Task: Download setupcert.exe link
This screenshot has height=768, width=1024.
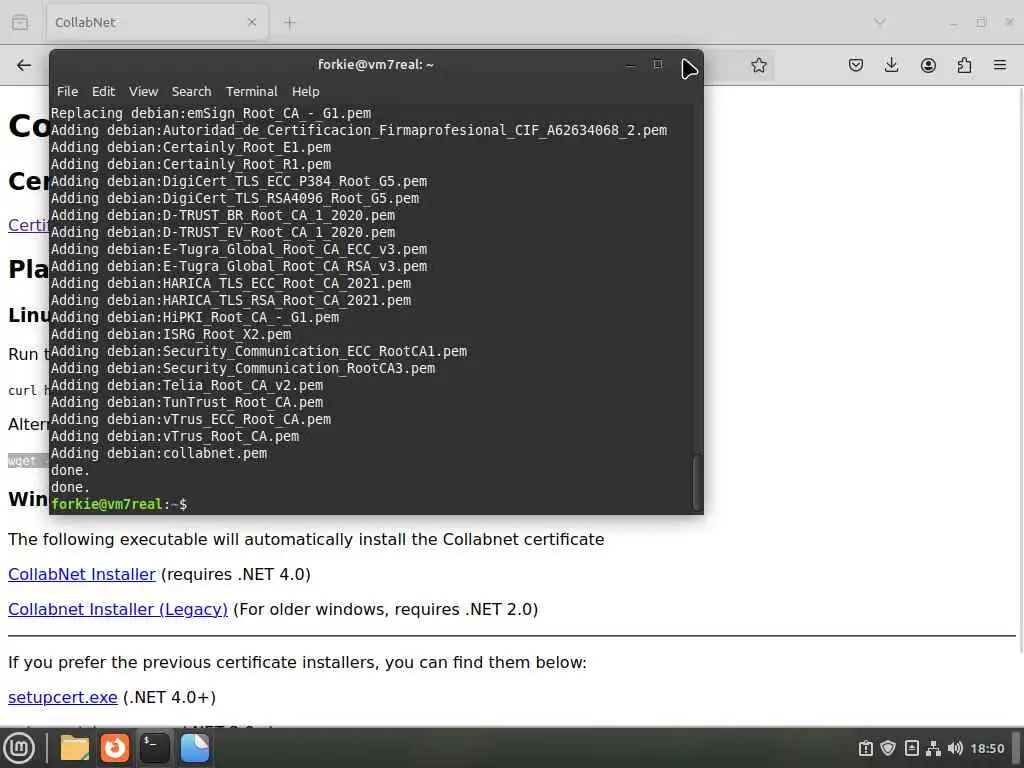Action: pyautogui.click(x=63, y=697)
